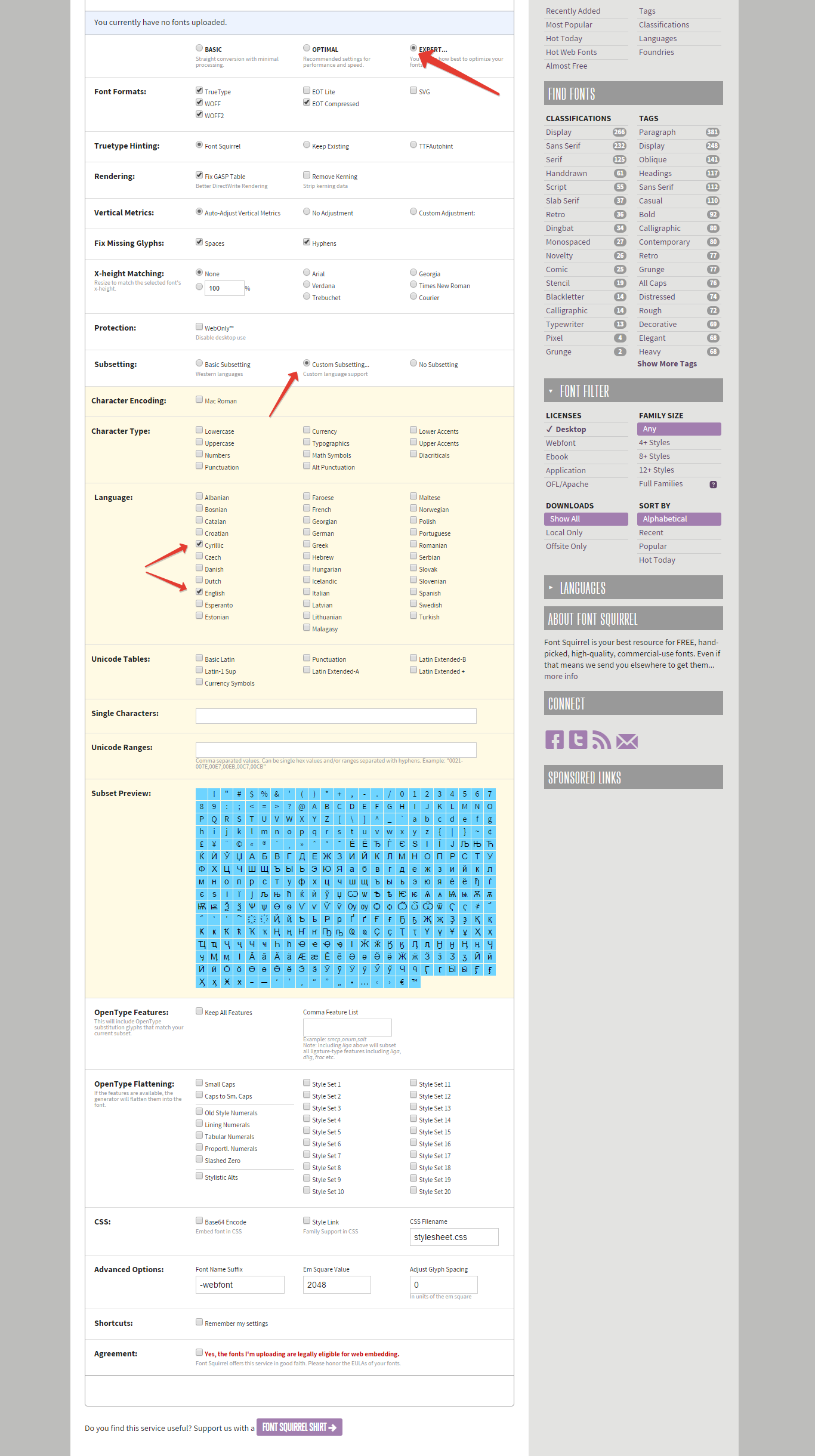Check the EOT Lite format checkbox
Viewport: 815px width, 1456px height.
[307, 90]
